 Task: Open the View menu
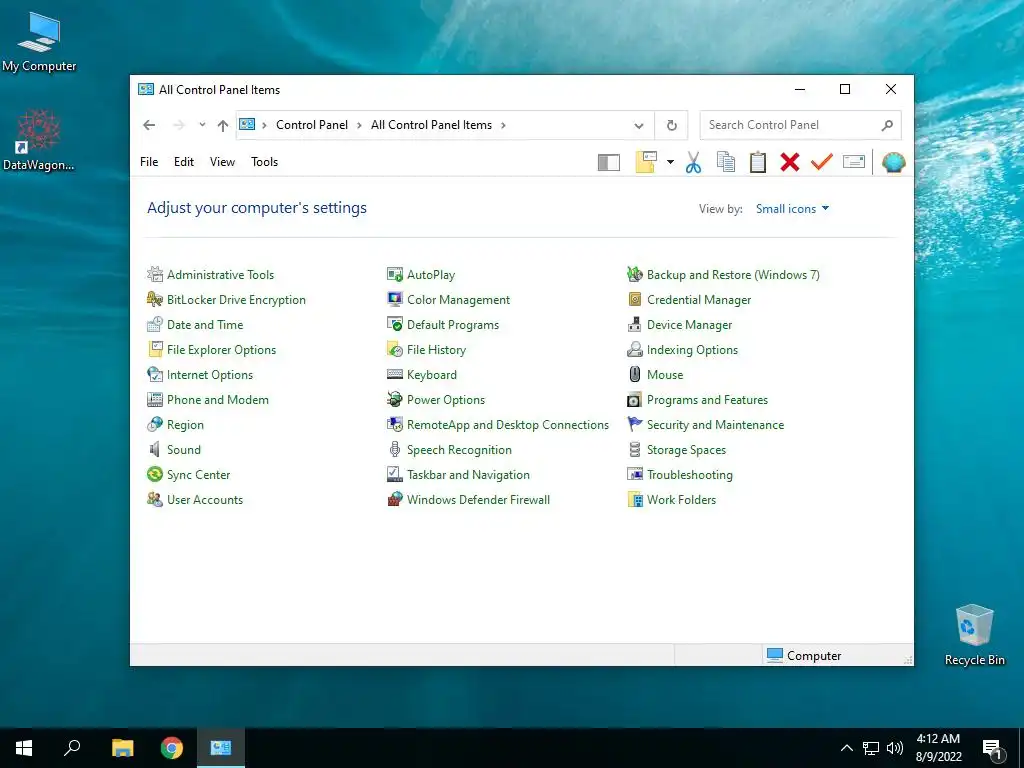222,162
